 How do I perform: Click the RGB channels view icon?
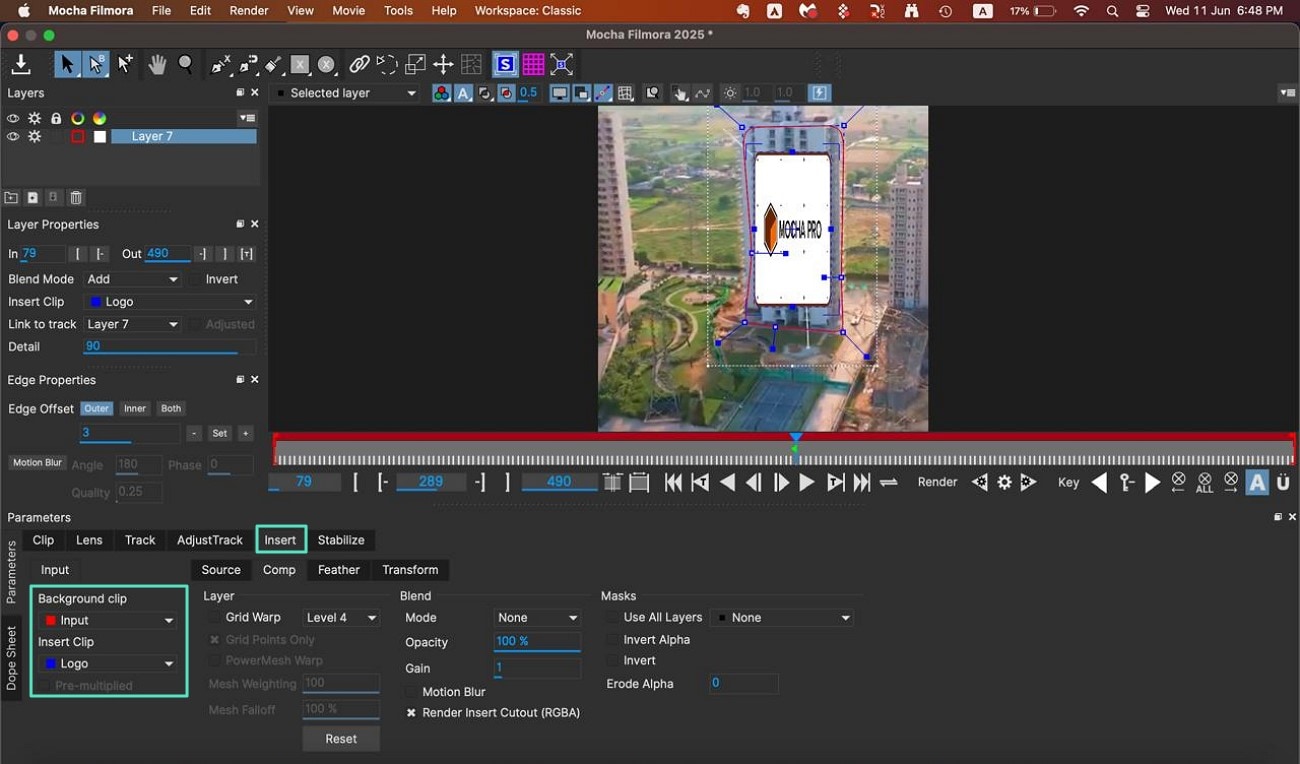441,93
